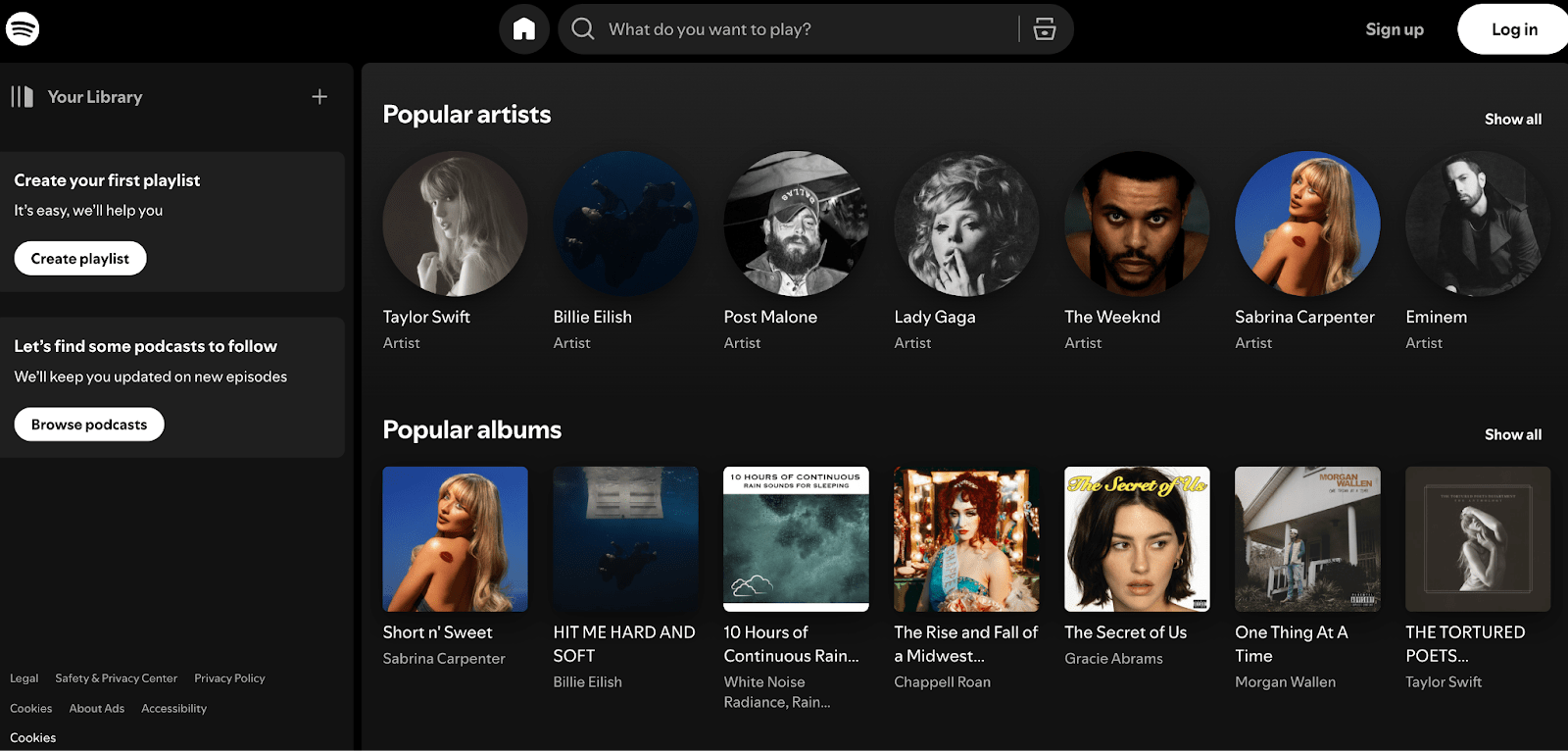Viewport: 1568px width, 751px height.
Task: Open Taylor Swift link under TORTURED POETS
Action: (1444, 682)
